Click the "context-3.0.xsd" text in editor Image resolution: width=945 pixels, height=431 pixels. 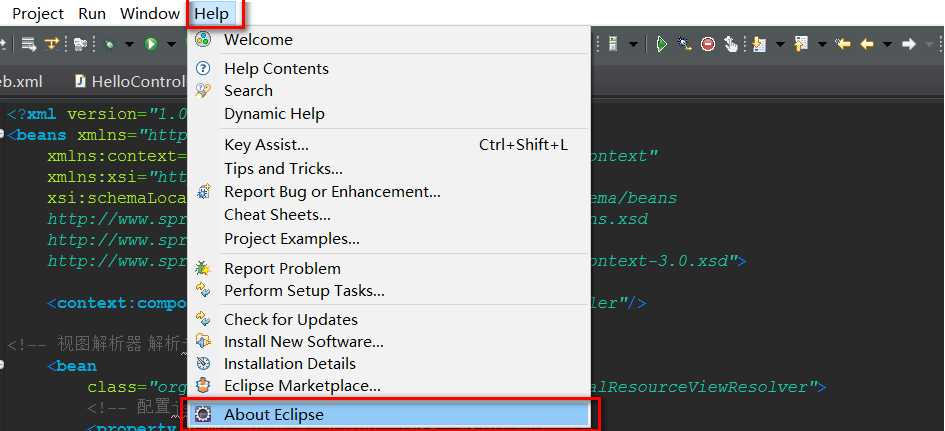click(659, 261)
